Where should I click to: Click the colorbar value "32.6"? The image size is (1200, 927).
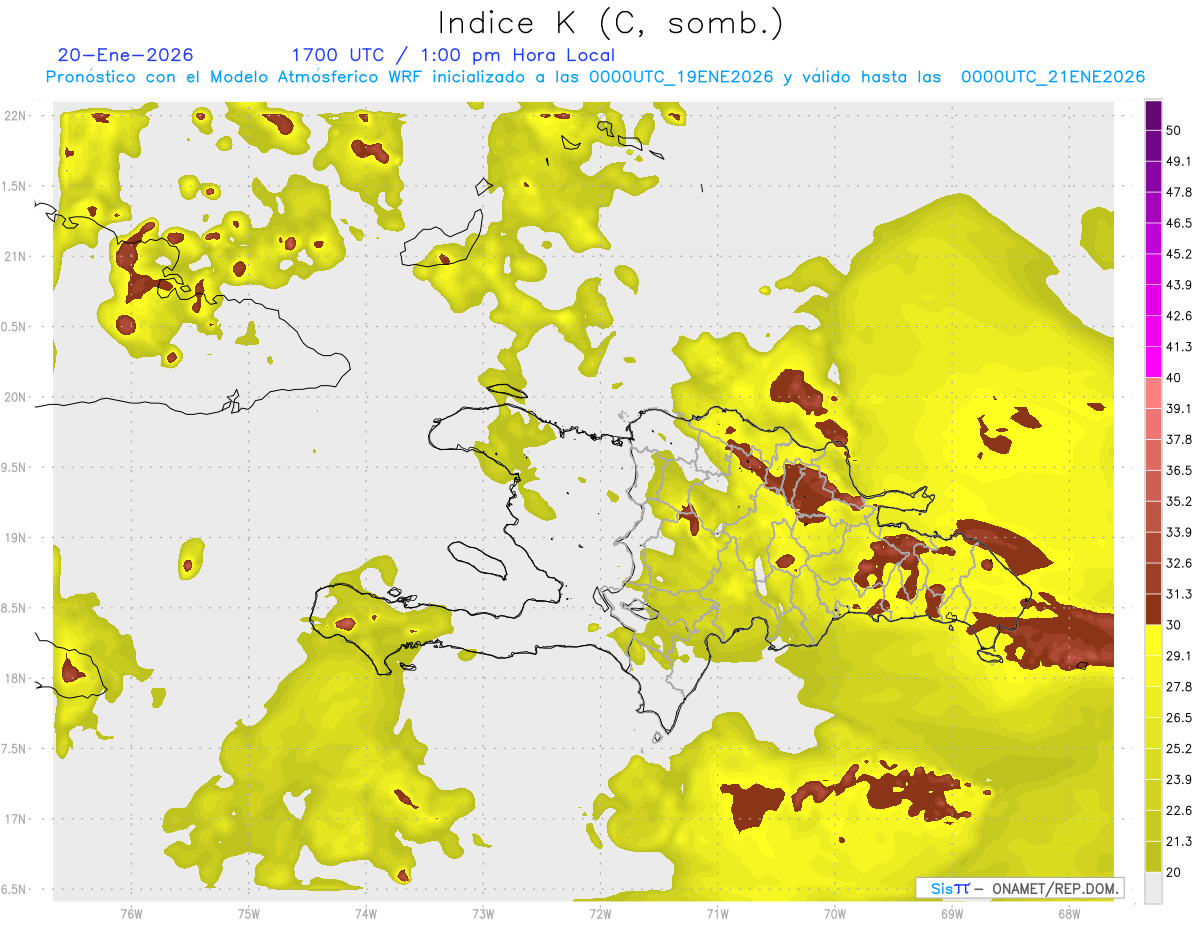point(1179,563)
